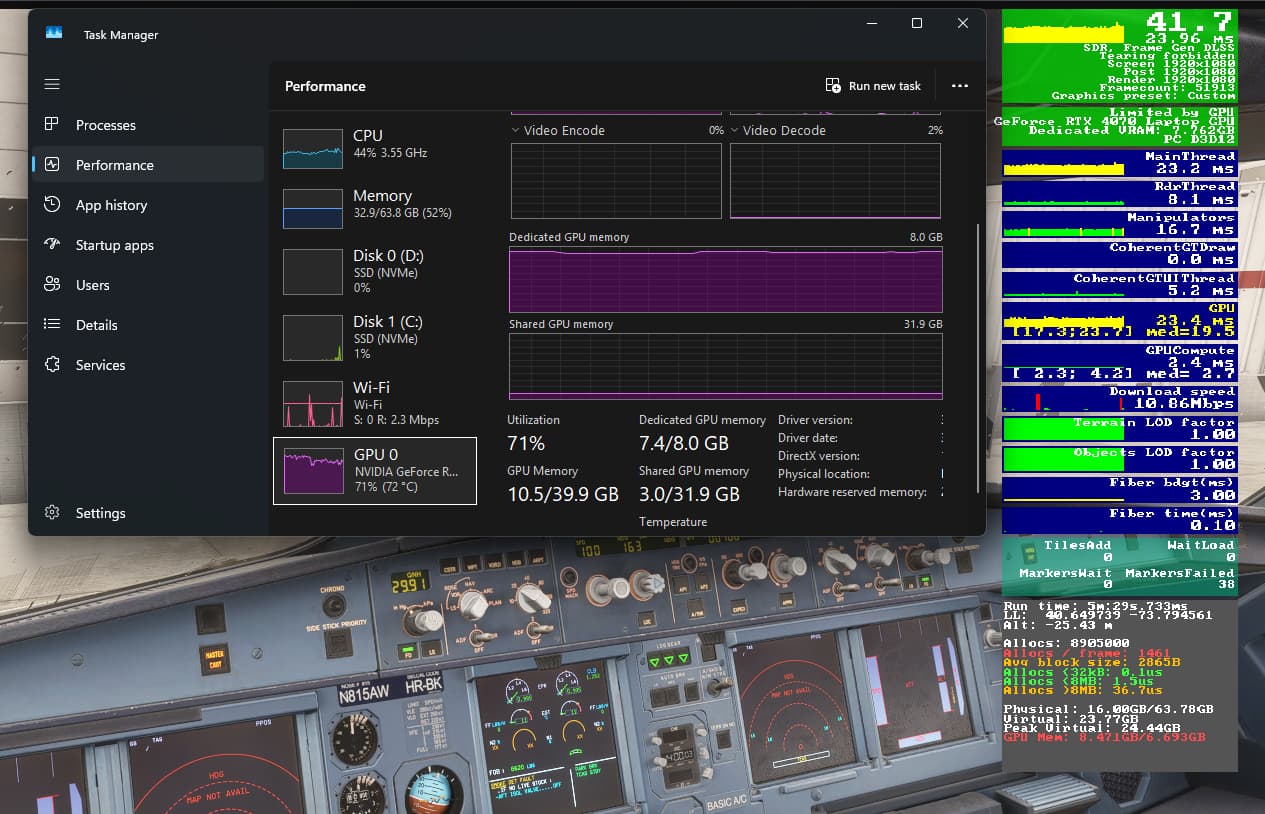Click the Run new task button
This screenshot has width=1265, height=814.
872,86
